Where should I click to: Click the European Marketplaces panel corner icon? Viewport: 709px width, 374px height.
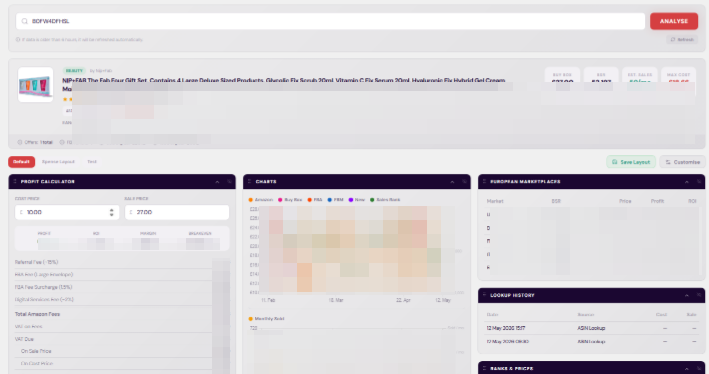(x=699, y=182)
